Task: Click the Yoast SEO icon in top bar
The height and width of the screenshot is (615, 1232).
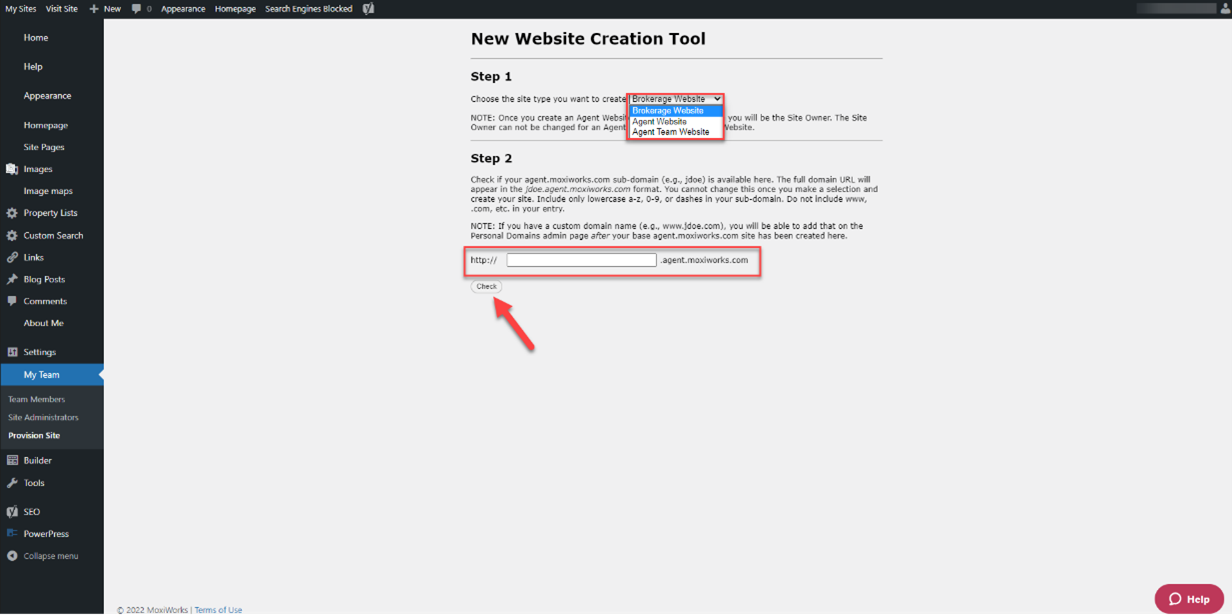Action: 368,9
